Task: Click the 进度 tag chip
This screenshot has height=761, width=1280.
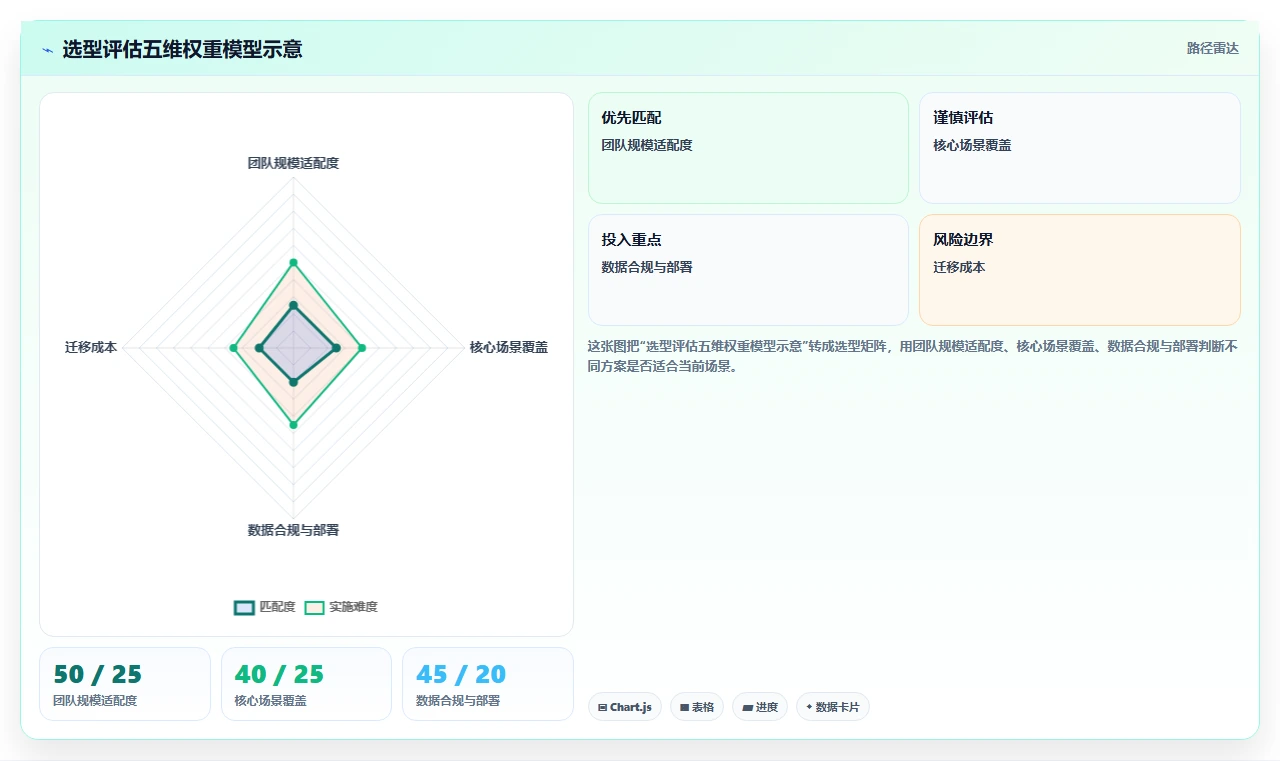Action: click(x=760, y=707)
